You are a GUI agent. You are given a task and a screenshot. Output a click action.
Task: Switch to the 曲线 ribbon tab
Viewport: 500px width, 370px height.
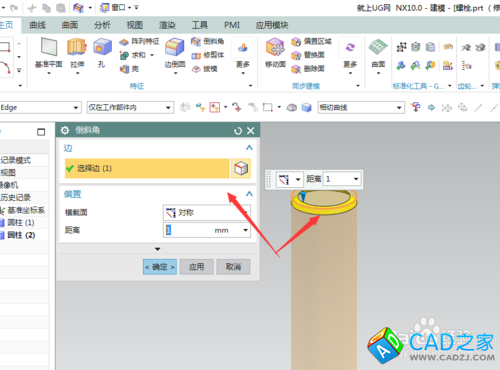[37, 25]
